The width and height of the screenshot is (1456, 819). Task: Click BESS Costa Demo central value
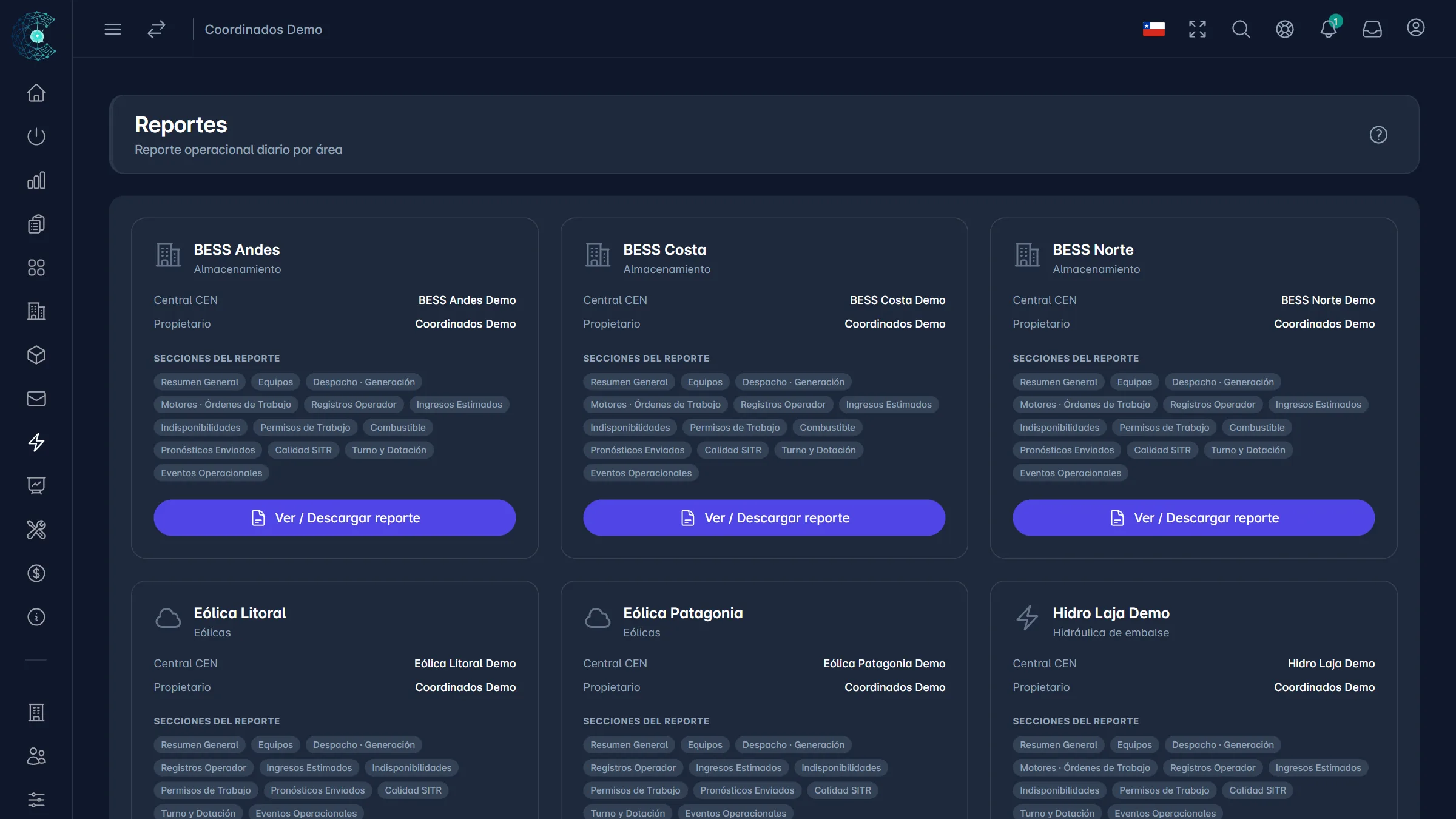898,300
